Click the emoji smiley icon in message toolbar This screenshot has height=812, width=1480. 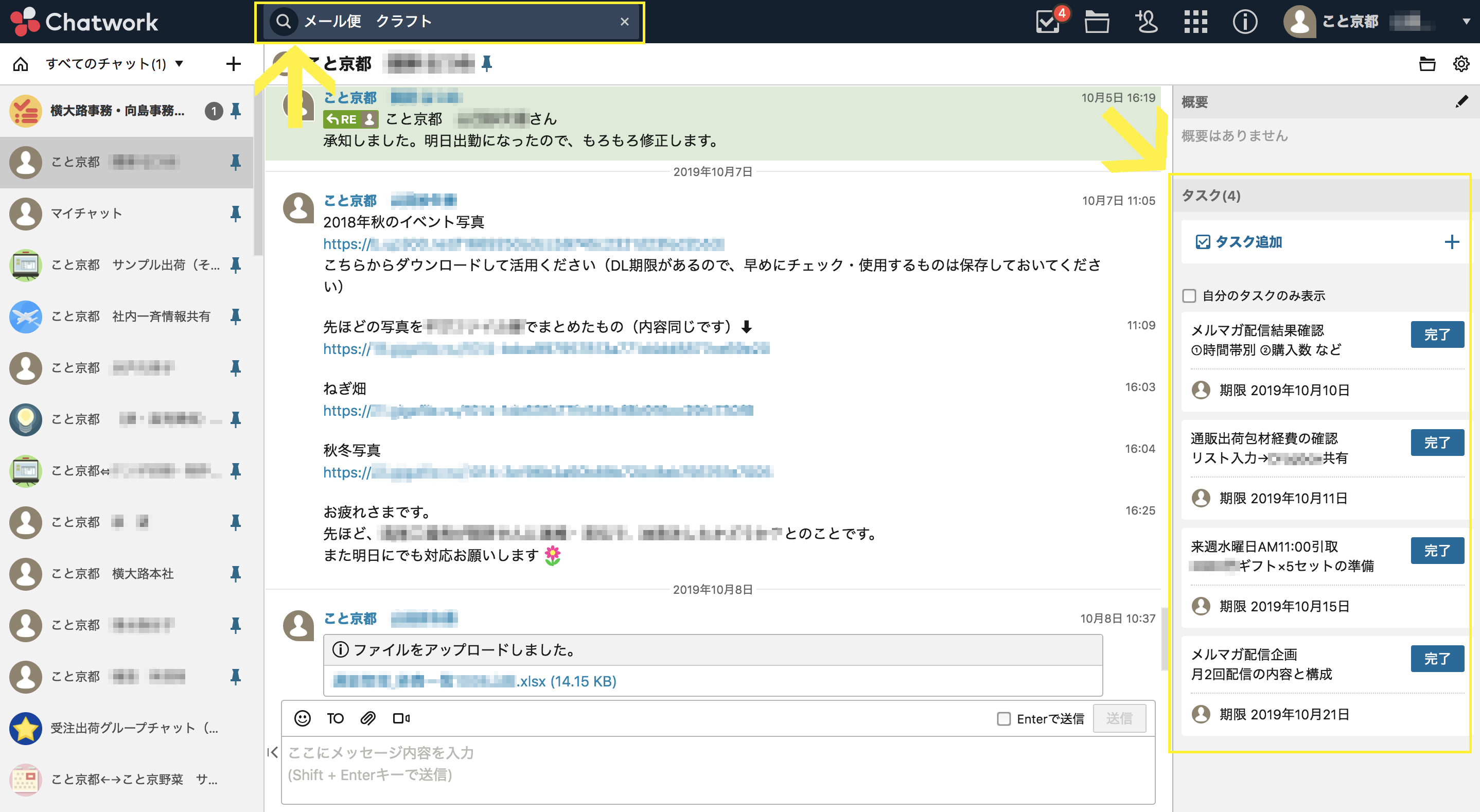[302, 718]
